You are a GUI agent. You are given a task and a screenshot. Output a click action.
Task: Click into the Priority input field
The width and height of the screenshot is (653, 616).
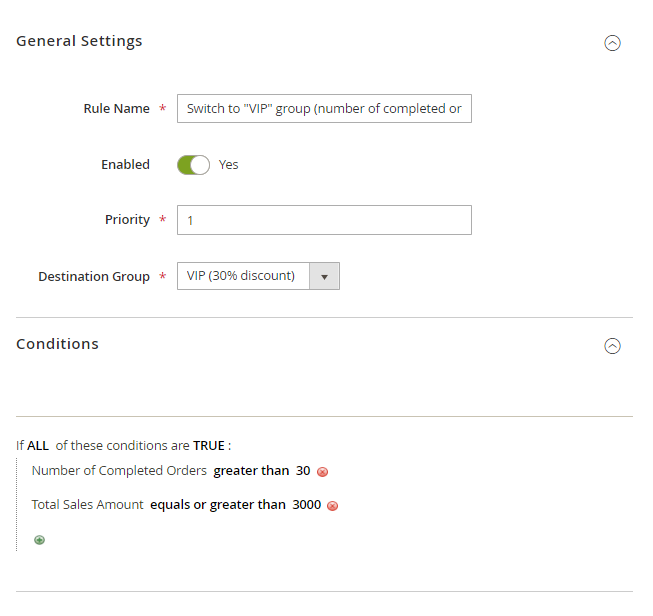click(324, 220)
